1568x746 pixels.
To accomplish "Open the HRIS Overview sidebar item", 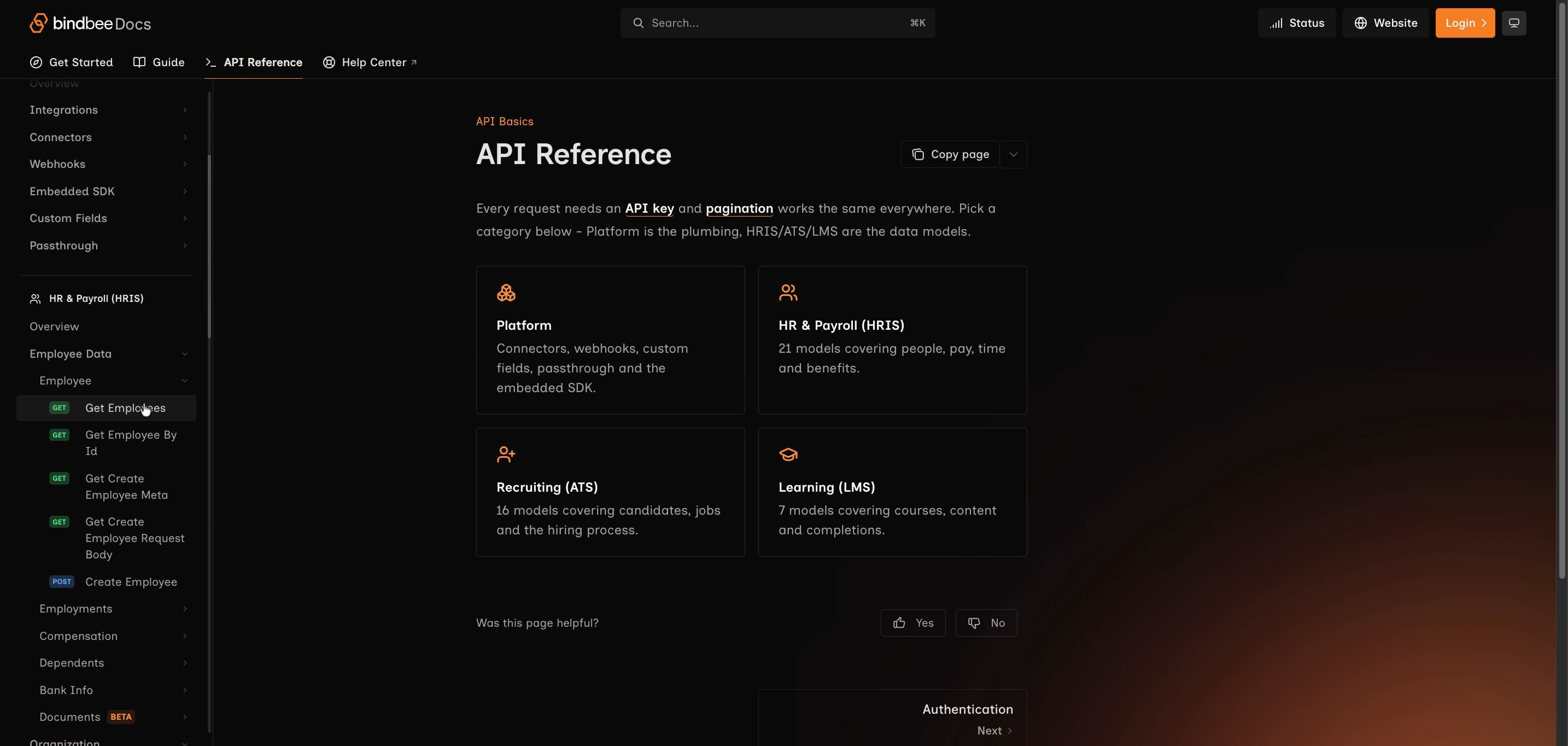I will 54,327.
